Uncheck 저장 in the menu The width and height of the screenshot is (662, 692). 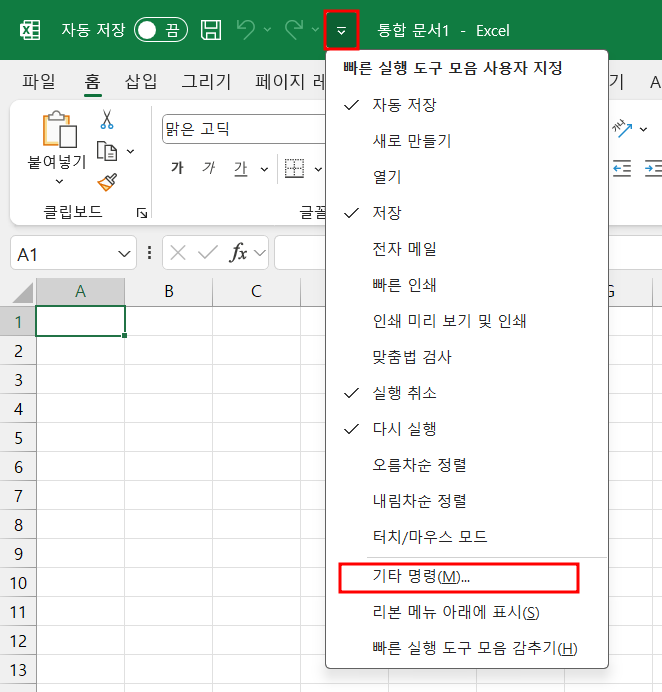[x=467, y=213]
